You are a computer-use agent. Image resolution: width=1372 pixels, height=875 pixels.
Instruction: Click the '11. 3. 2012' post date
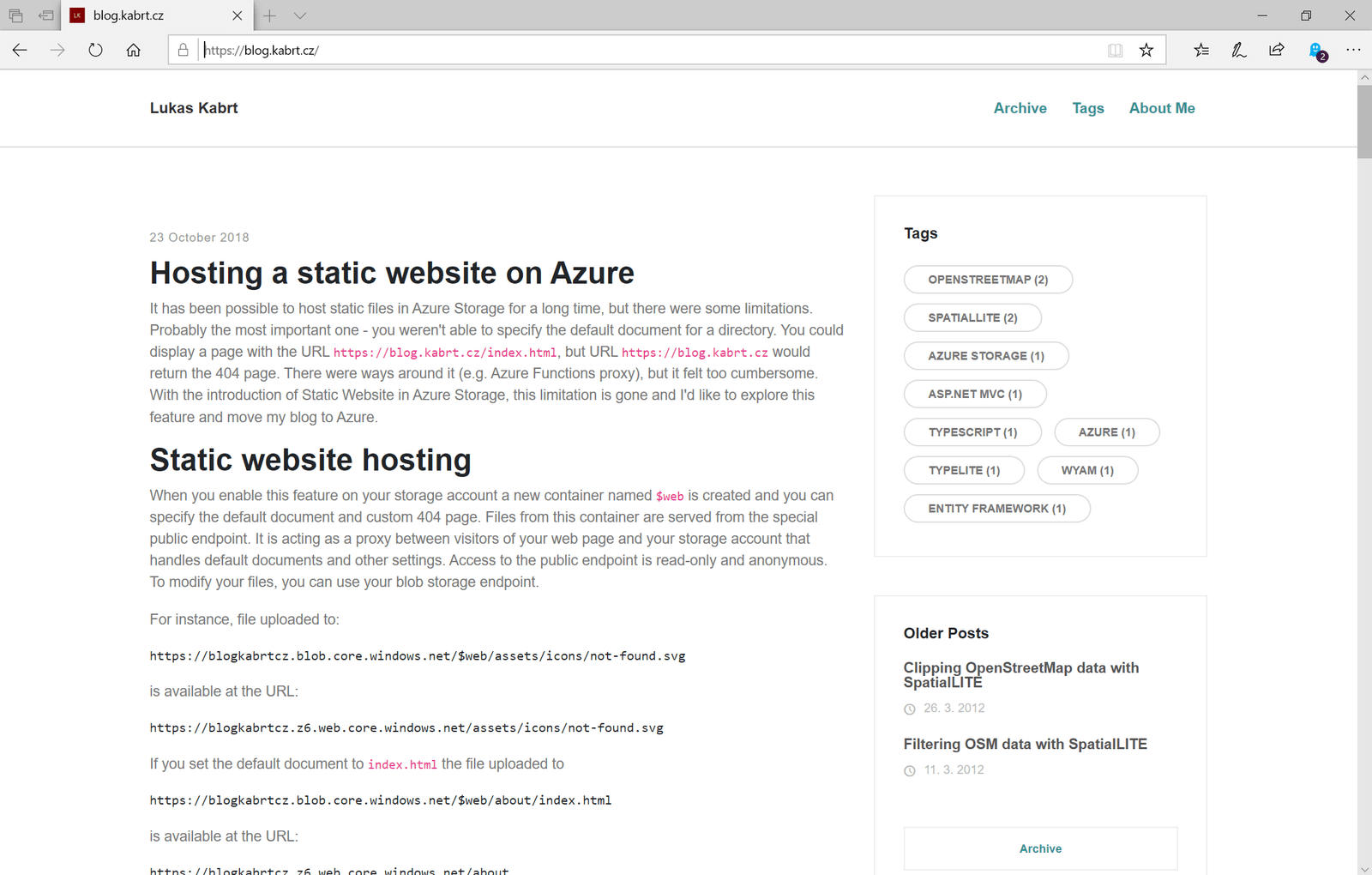(954, 769)
